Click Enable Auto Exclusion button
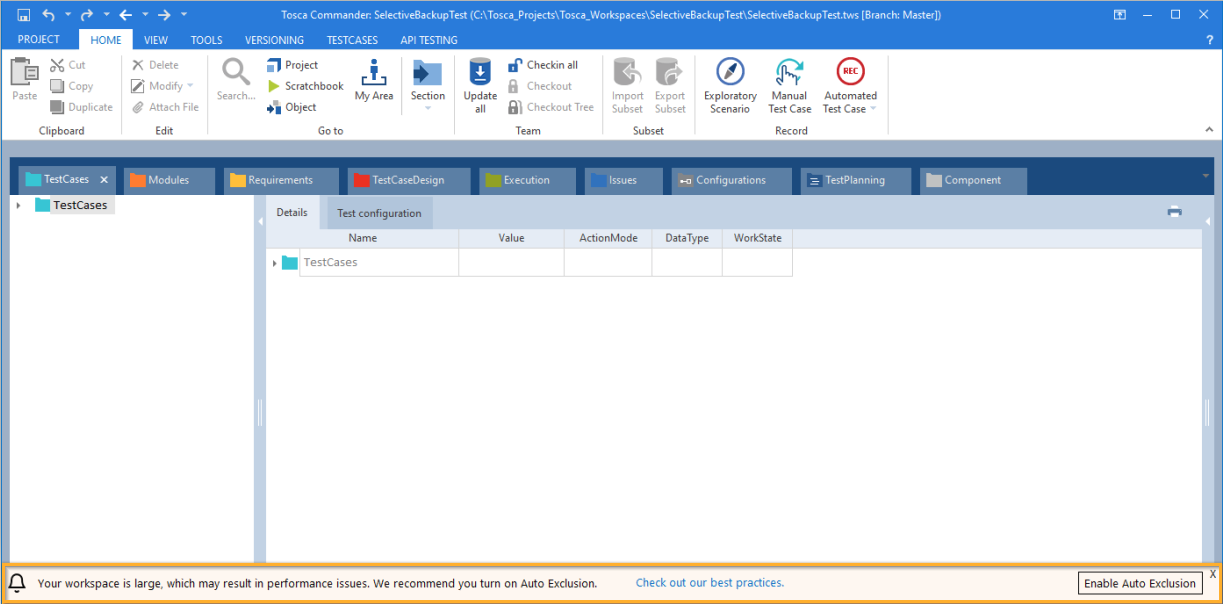This screenshot has width=1223, height=604. pos(1139,583)
